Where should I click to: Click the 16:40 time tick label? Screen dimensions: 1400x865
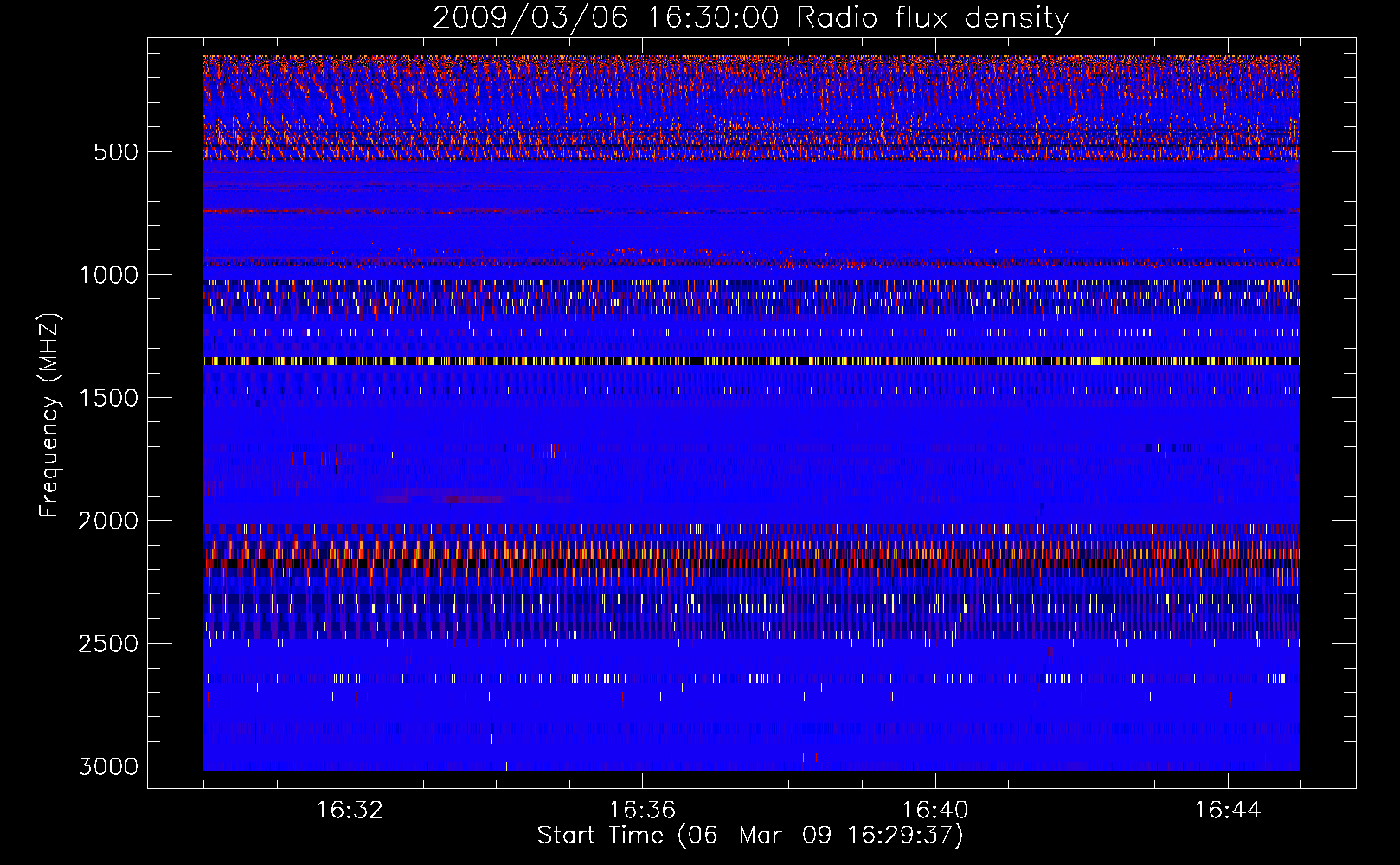tap(934, 811)
